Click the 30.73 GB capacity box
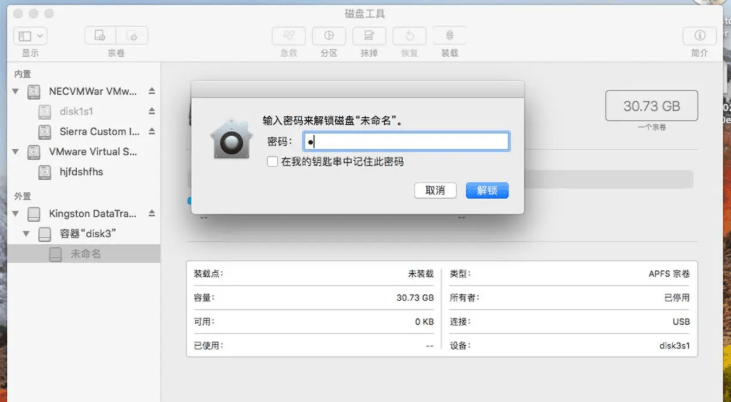This screenshot has width=731, height=402. [x=651, y=106]
